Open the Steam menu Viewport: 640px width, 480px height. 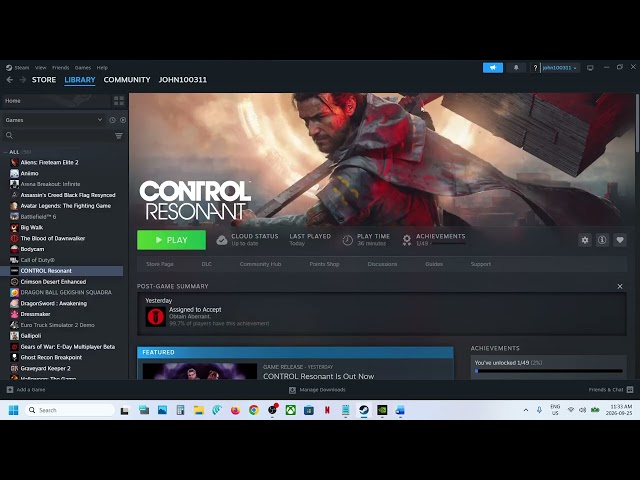click(22, 68)
